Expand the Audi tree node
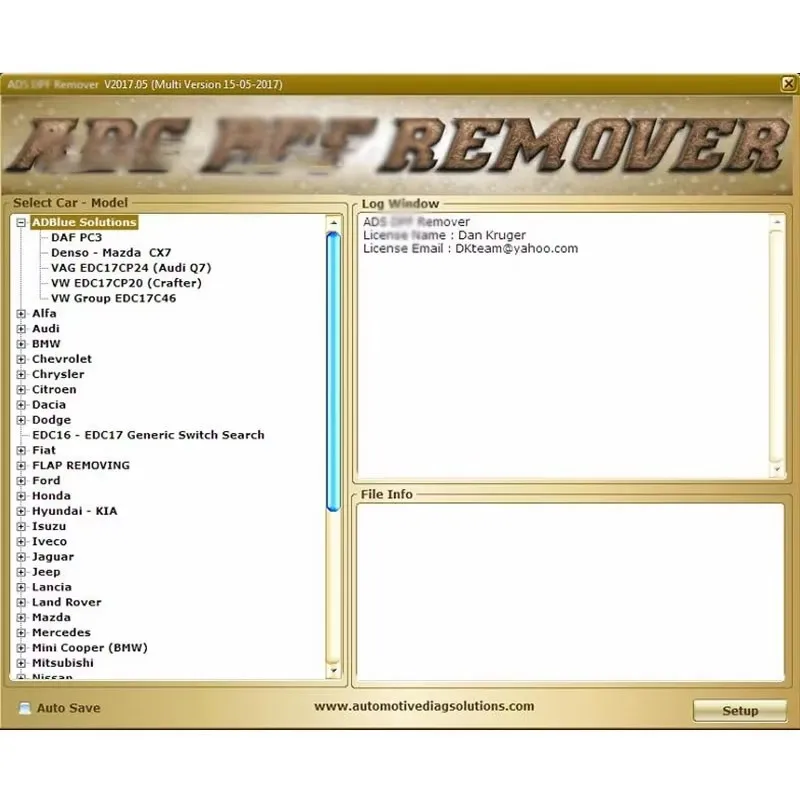The width and height of the screenshot is (800, 800). (21, 329)
